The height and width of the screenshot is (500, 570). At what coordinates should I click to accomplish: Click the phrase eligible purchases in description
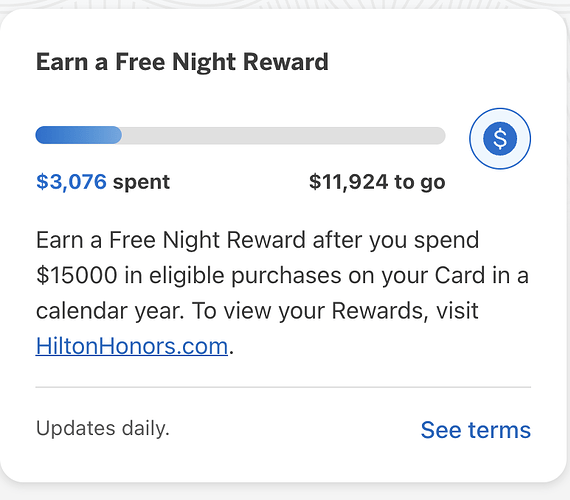(245, 276)
